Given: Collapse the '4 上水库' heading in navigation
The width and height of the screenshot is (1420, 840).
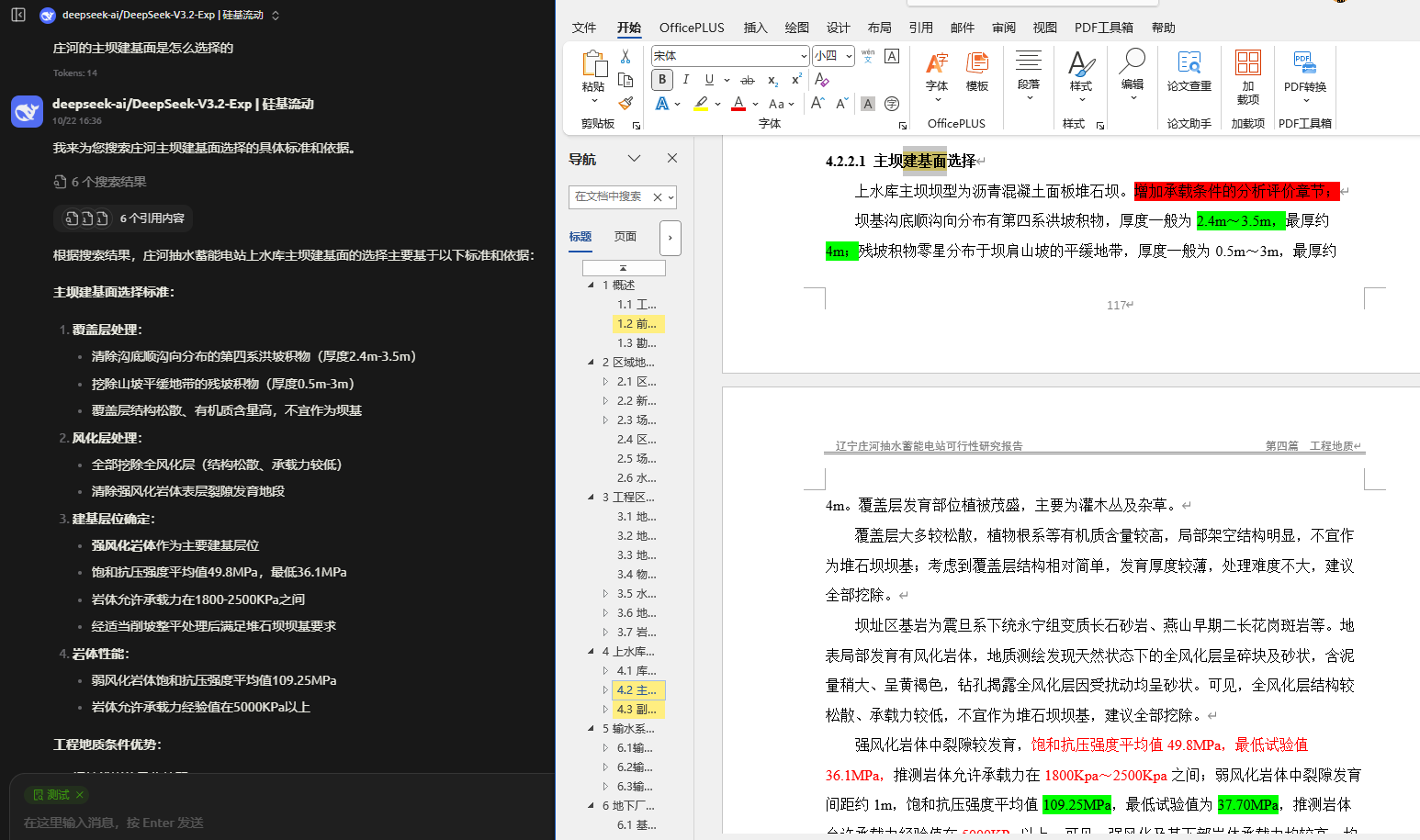Looking at the screenshot, I should point(591,652).
